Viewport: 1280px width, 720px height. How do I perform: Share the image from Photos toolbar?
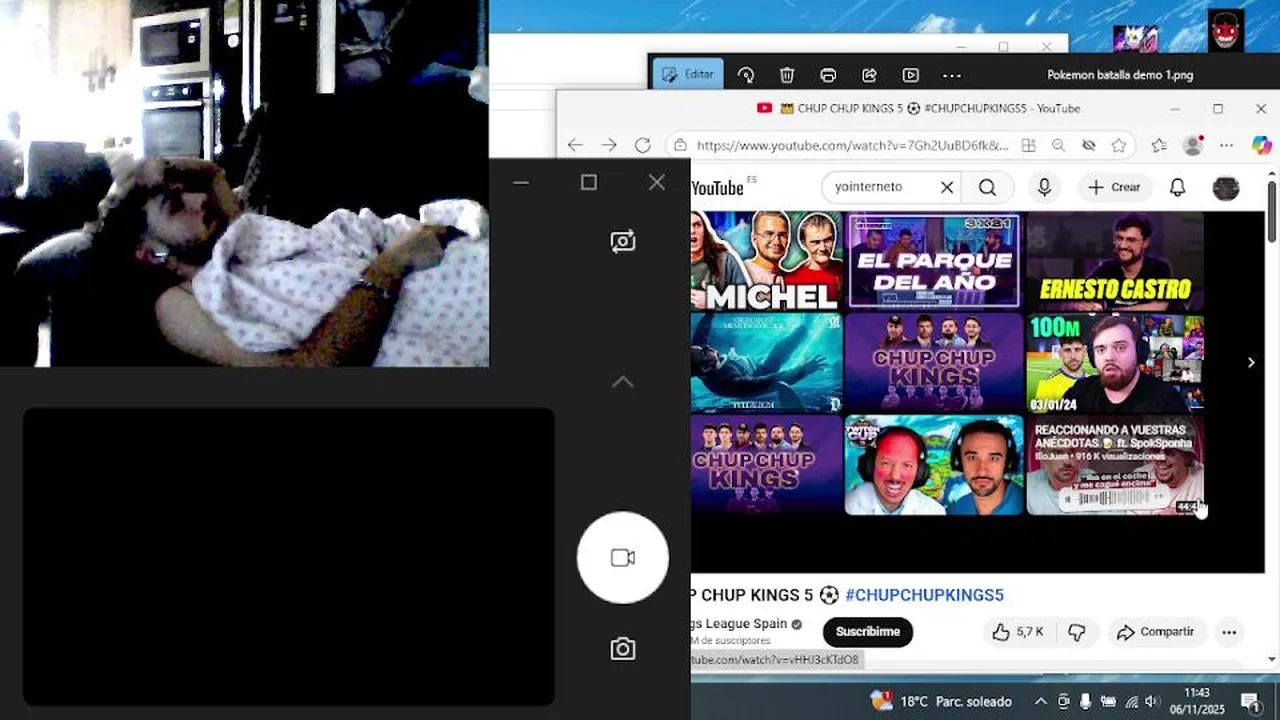click(869, 75)
